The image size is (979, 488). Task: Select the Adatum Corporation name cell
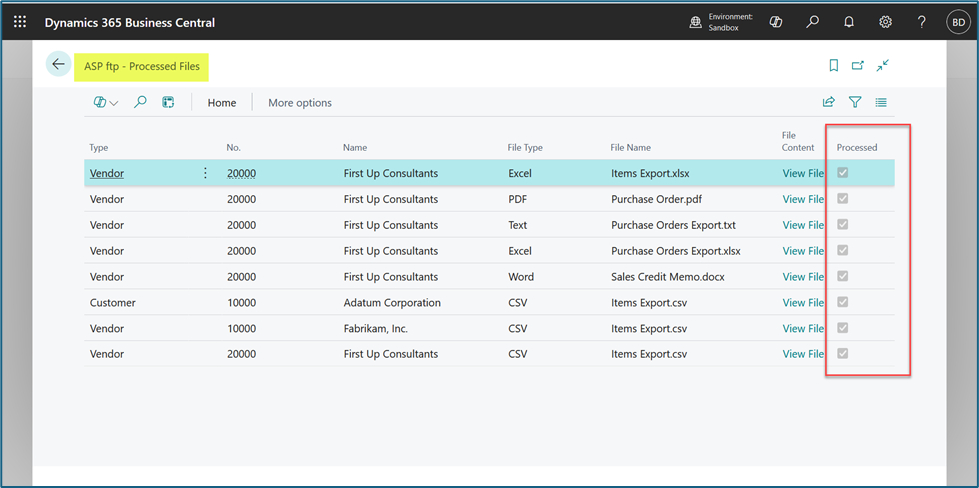pyautogui.click(x=392, y=303)
